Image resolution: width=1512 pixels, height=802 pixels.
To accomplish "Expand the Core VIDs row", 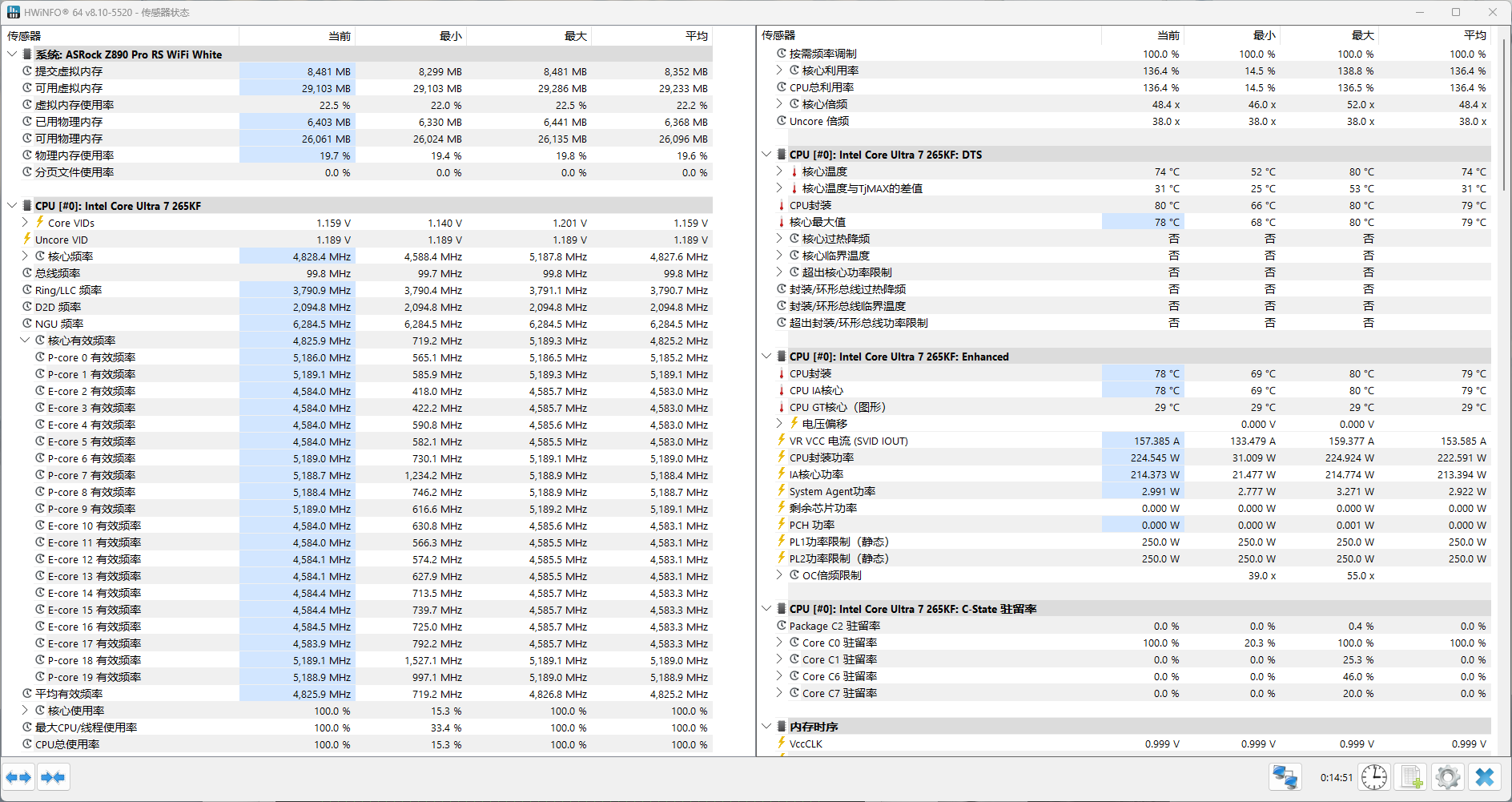I will pyautogui.click(x=25, y=223).
